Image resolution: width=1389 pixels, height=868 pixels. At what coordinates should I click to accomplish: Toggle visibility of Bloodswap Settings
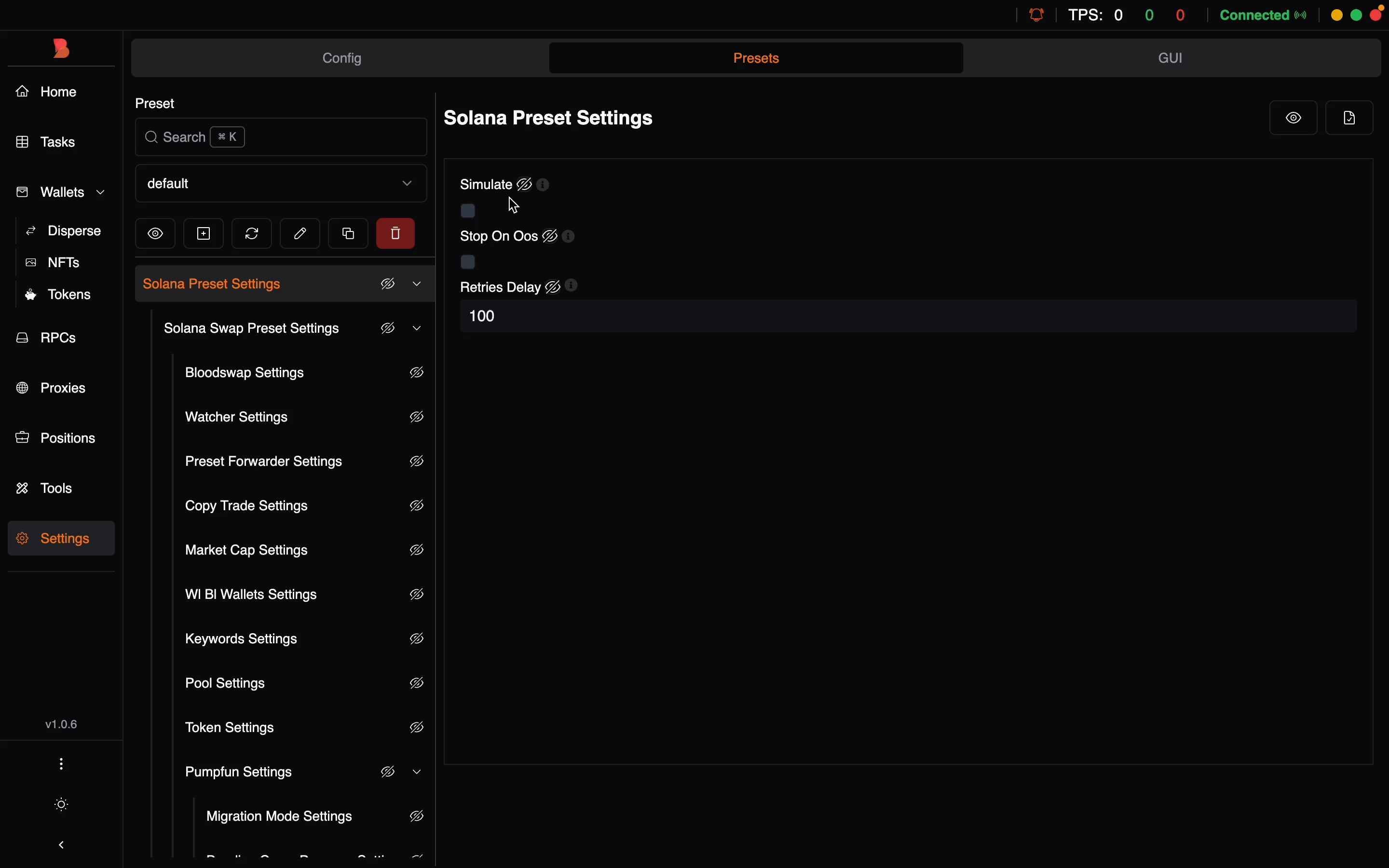[x=417, y=373]
